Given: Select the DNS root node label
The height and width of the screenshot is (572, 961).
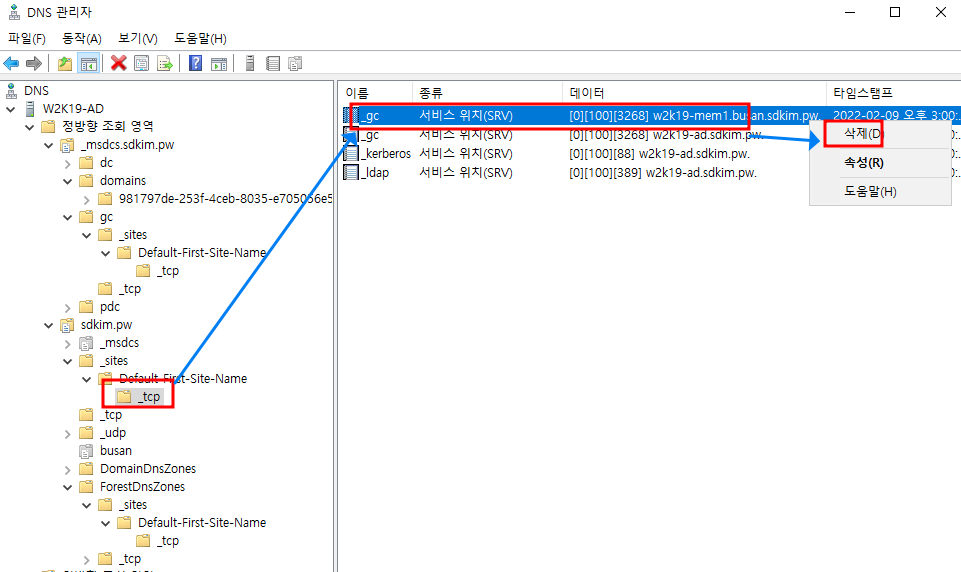Looking at the screenshot, I should click(36, 91).
